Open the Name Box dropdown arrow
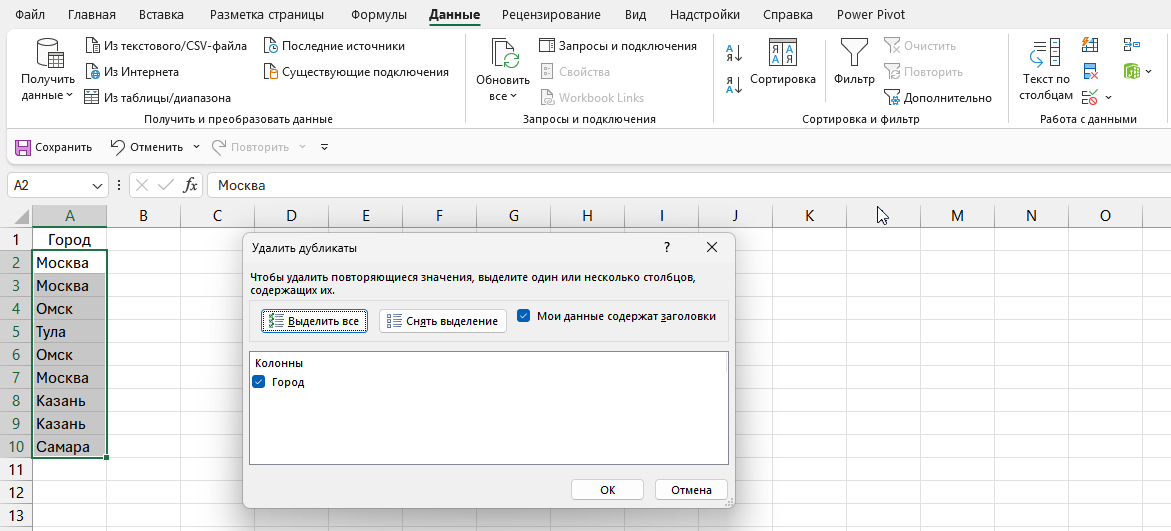 [98, 186]
